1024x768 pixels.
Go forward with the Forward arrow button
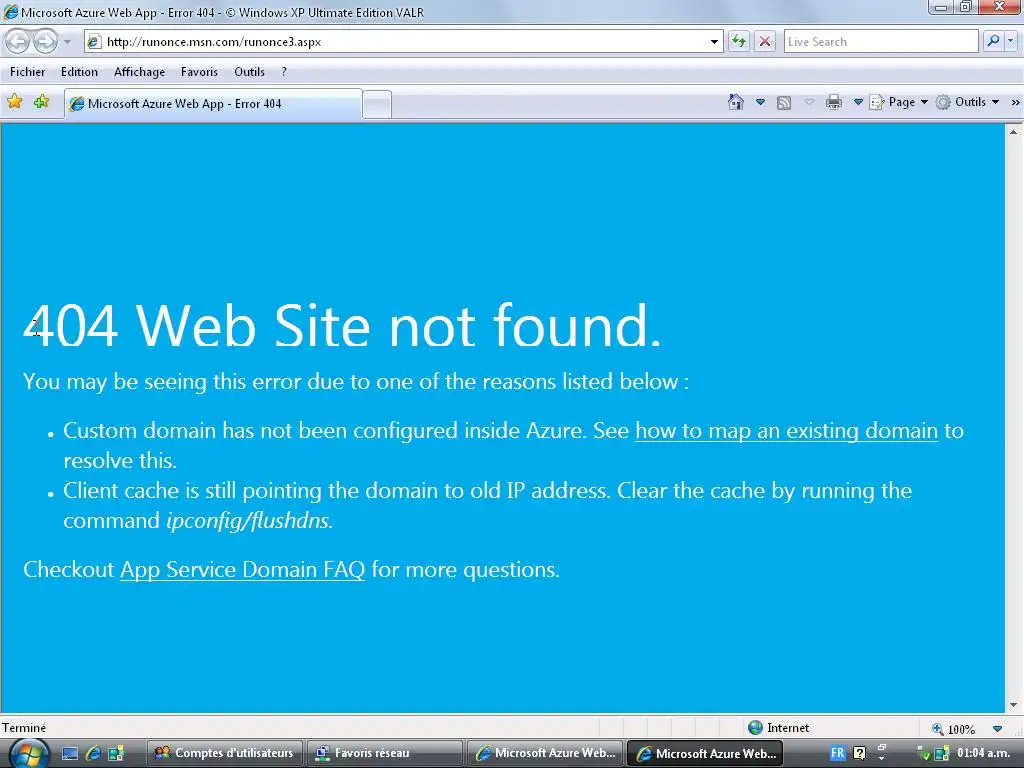(45, 42)
